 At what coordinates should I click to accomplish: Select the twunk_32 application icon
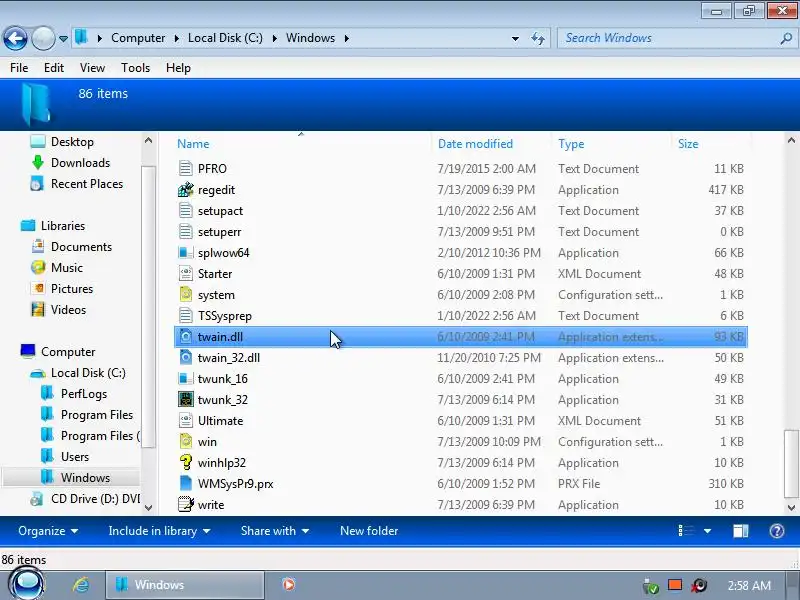186,399
